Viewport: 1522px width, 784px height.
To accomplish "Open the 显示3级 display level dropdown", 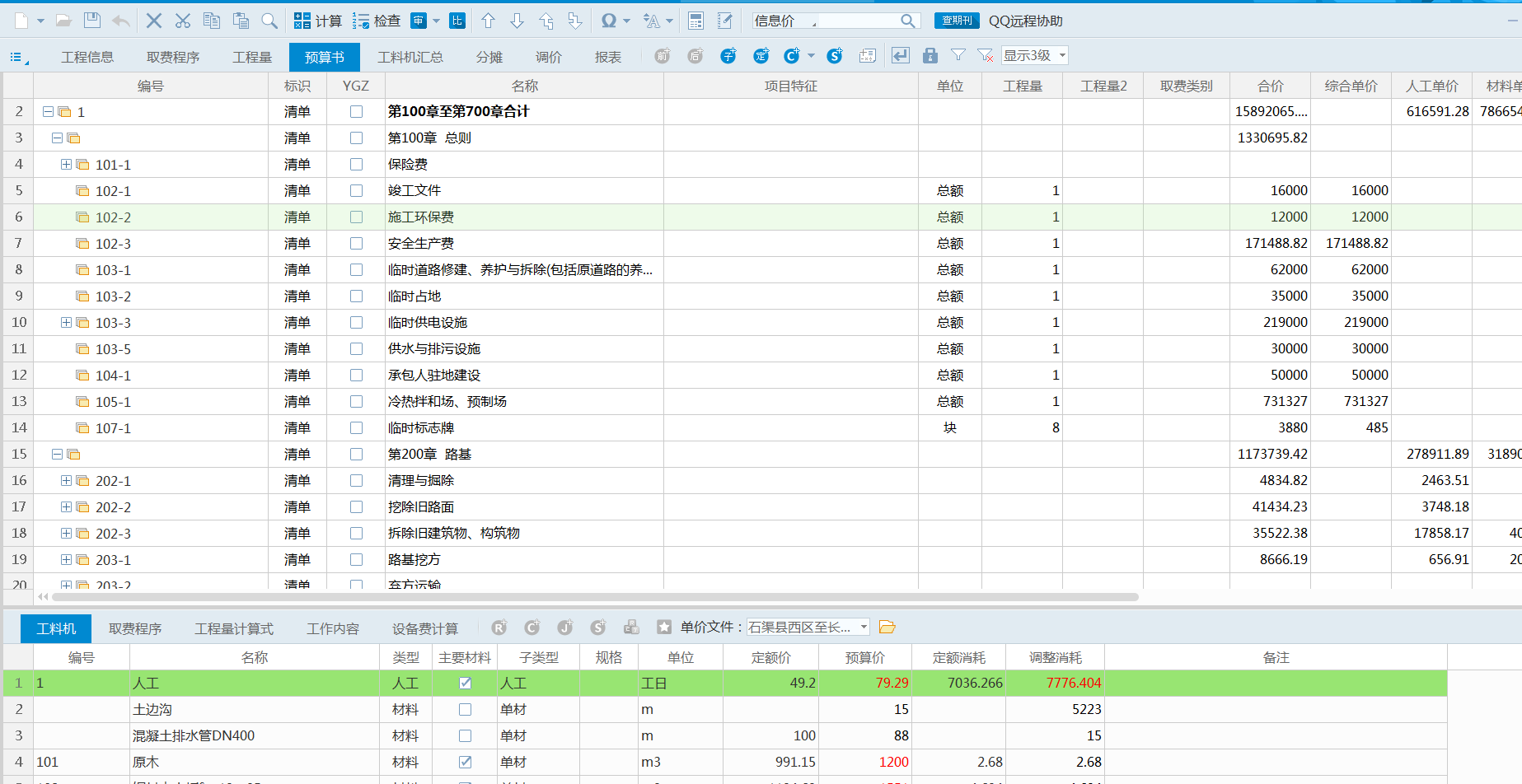I will pos(1062,55).
